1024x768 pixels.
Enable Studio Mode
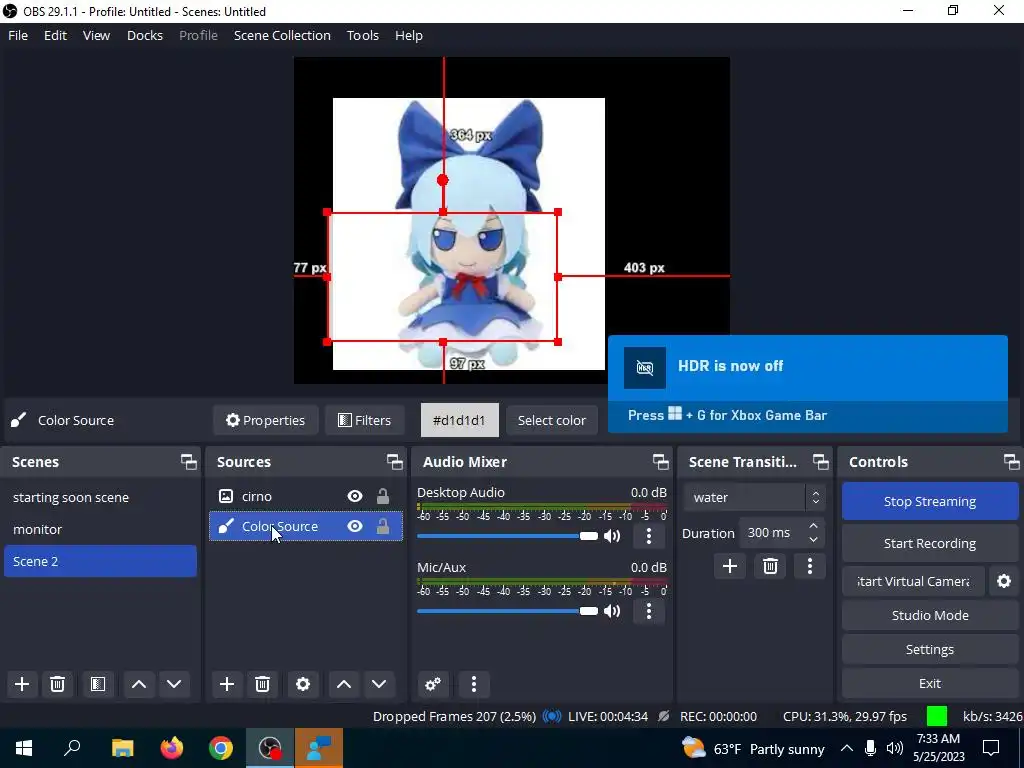pos(929,615)
